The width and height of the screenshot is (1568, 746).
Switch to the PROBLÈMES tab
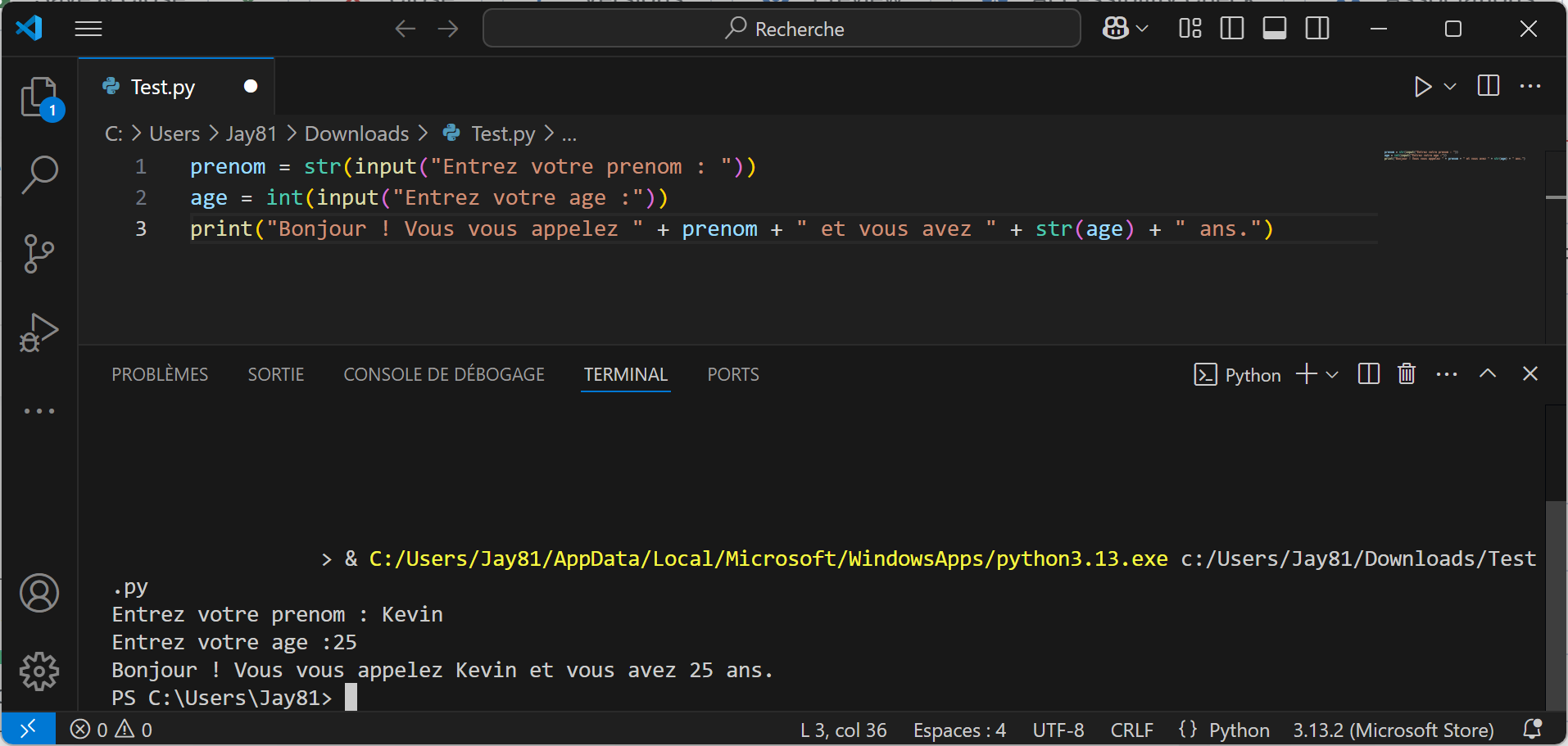click(160, 374)
